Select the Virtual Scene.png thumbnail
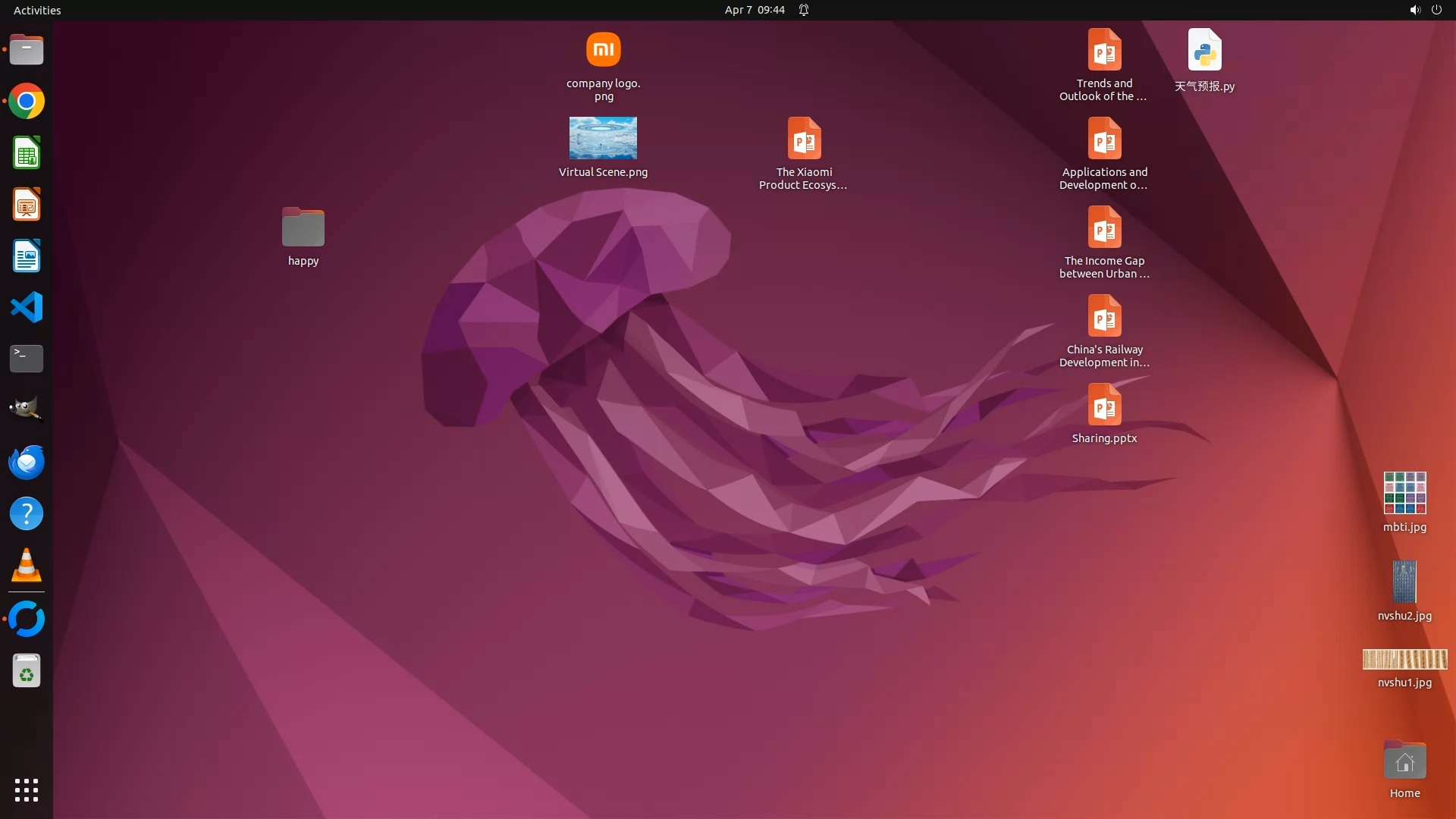 click(x=603, y=138)
